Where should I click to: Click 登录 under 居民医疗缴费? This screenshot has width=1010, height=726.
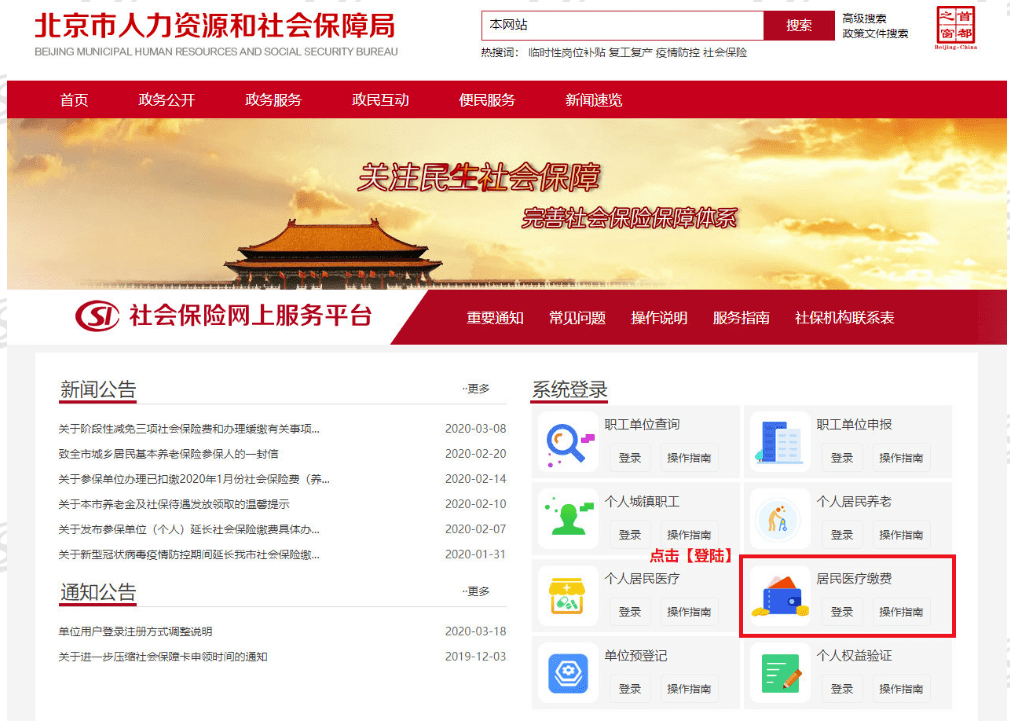tap(842, 612)
